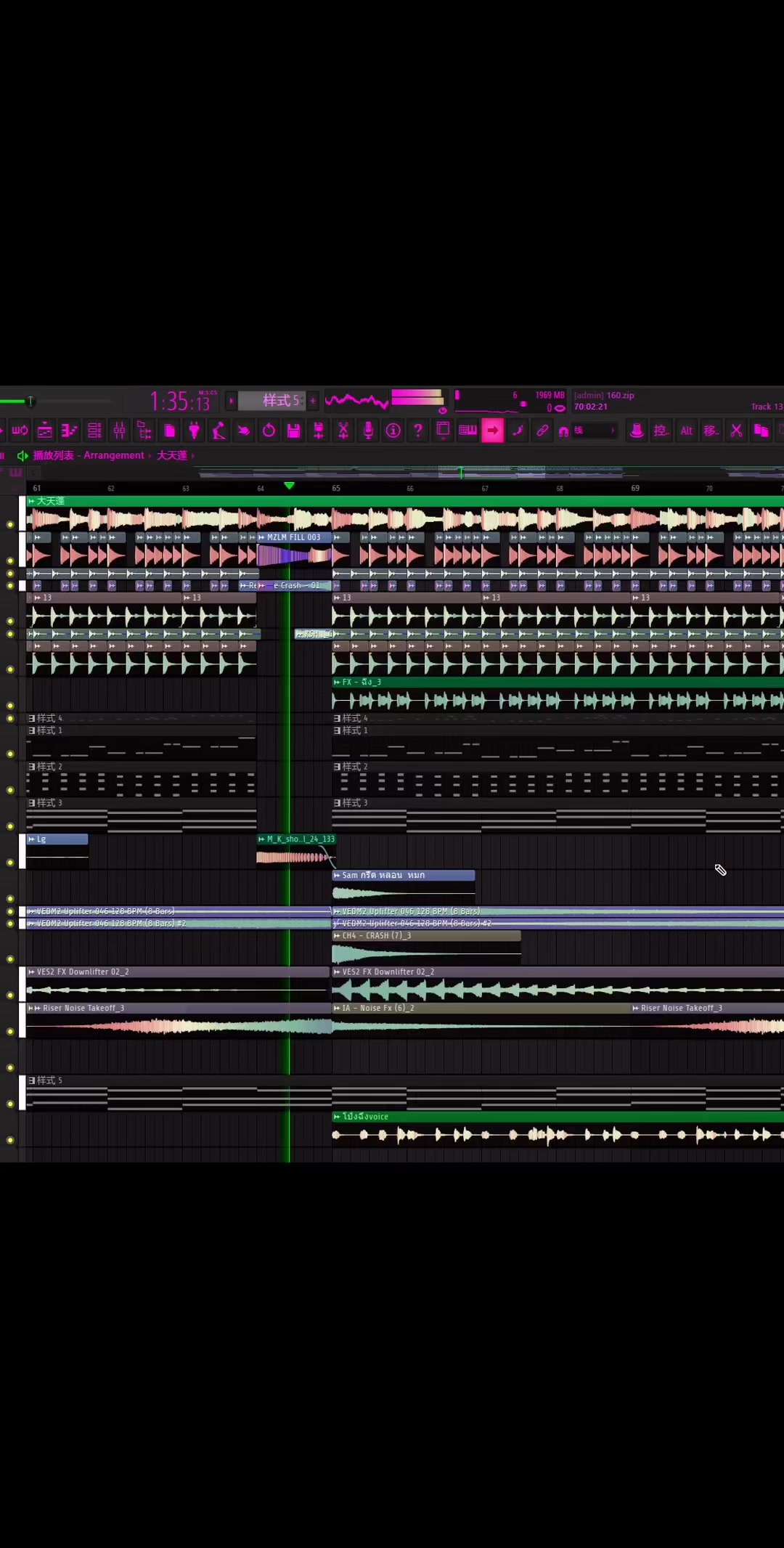
Task: Open CH4 - CRASH (7)_3 clip menu arrow
Action: (337, 936)
